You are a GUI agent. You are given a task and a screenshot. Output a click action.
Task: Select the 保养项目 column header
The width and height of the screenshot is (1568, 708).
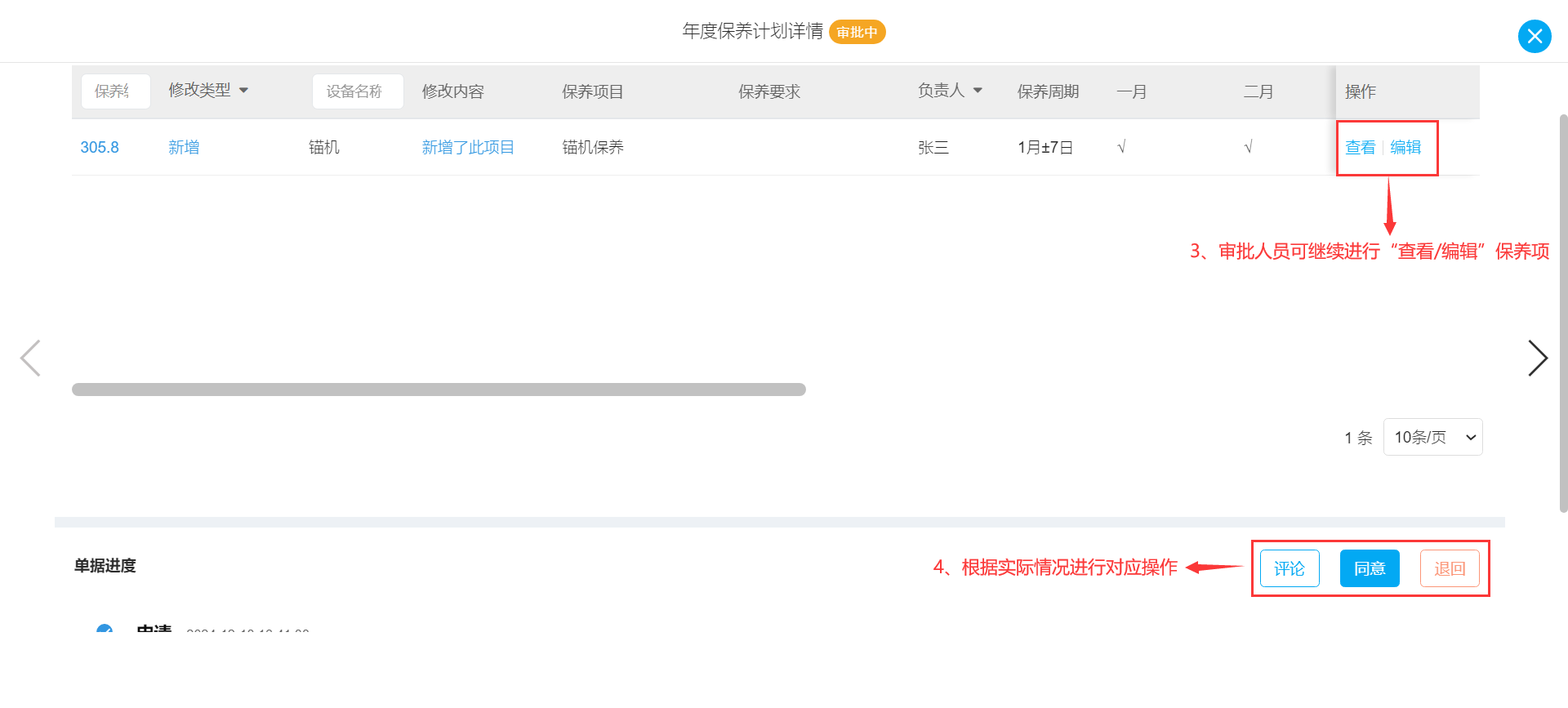click(x=592, y=91)
